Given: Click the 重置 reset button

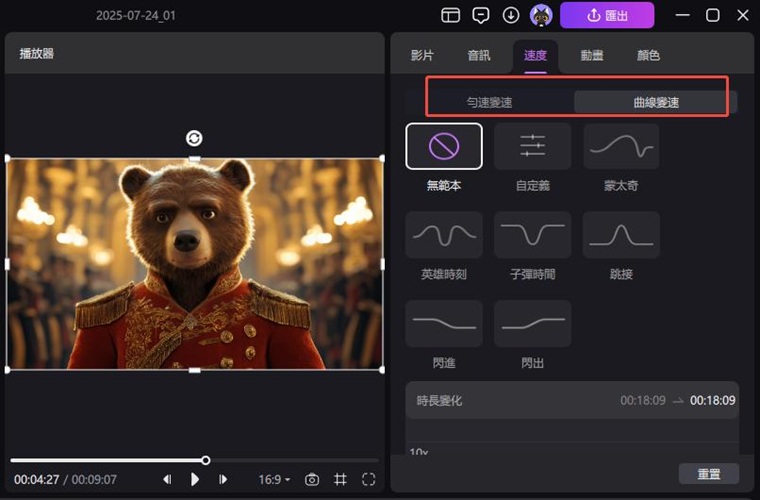Looking at the screenshot, I should pyautogui.click(x=709, y=473).
